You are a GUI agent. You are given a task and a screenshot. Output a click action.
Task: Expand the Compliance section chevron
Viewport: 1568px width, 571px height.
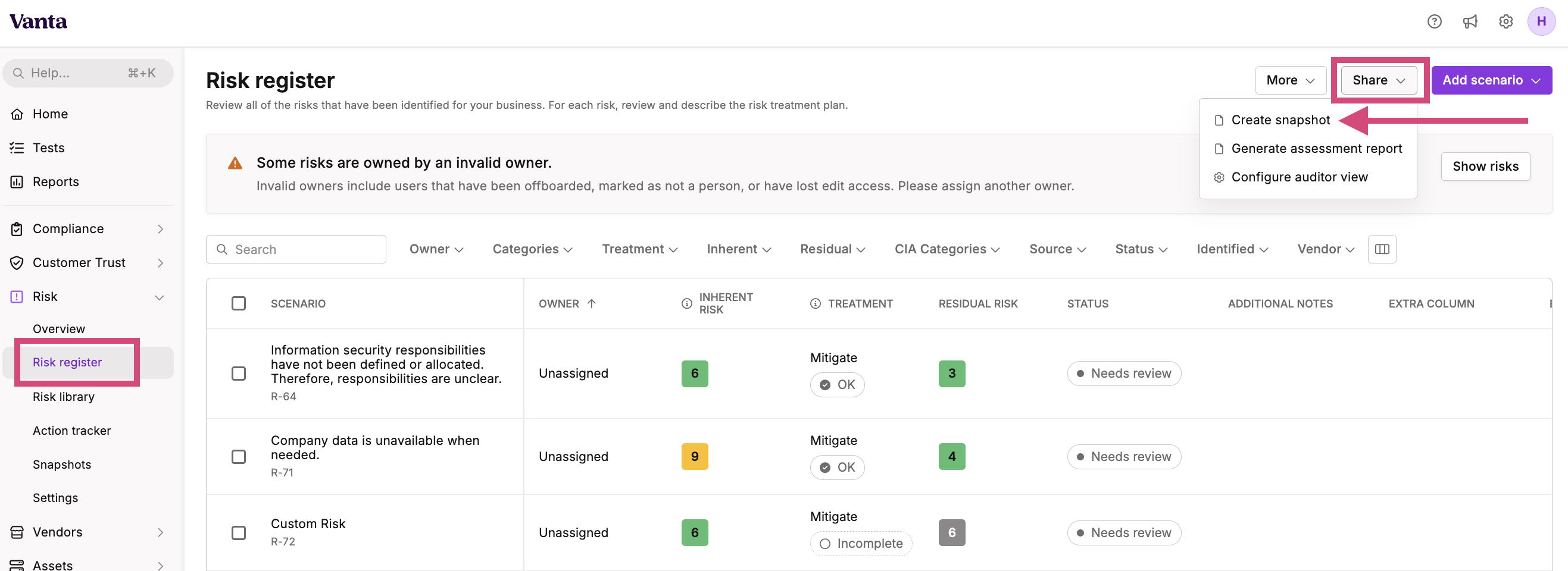click(160, 229)
